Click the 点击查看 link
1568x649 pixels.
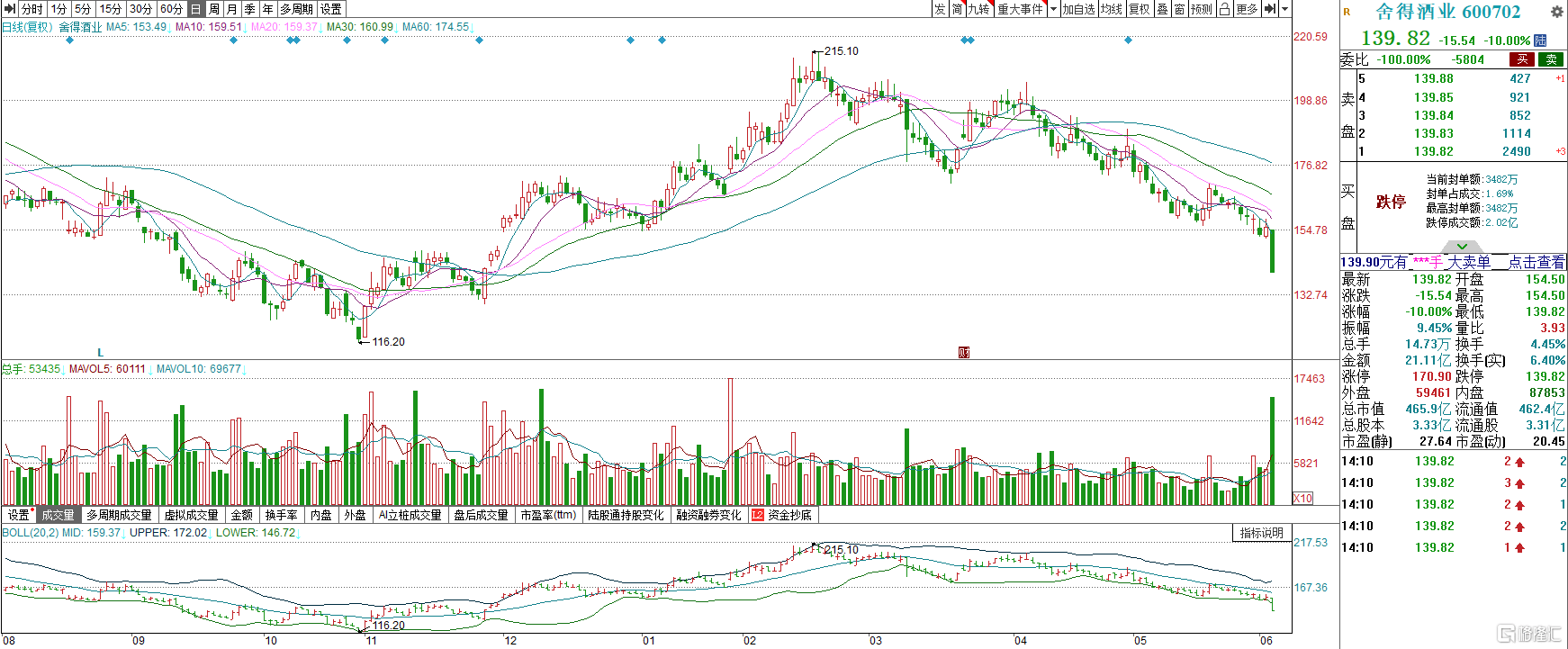coord(1536,262)
